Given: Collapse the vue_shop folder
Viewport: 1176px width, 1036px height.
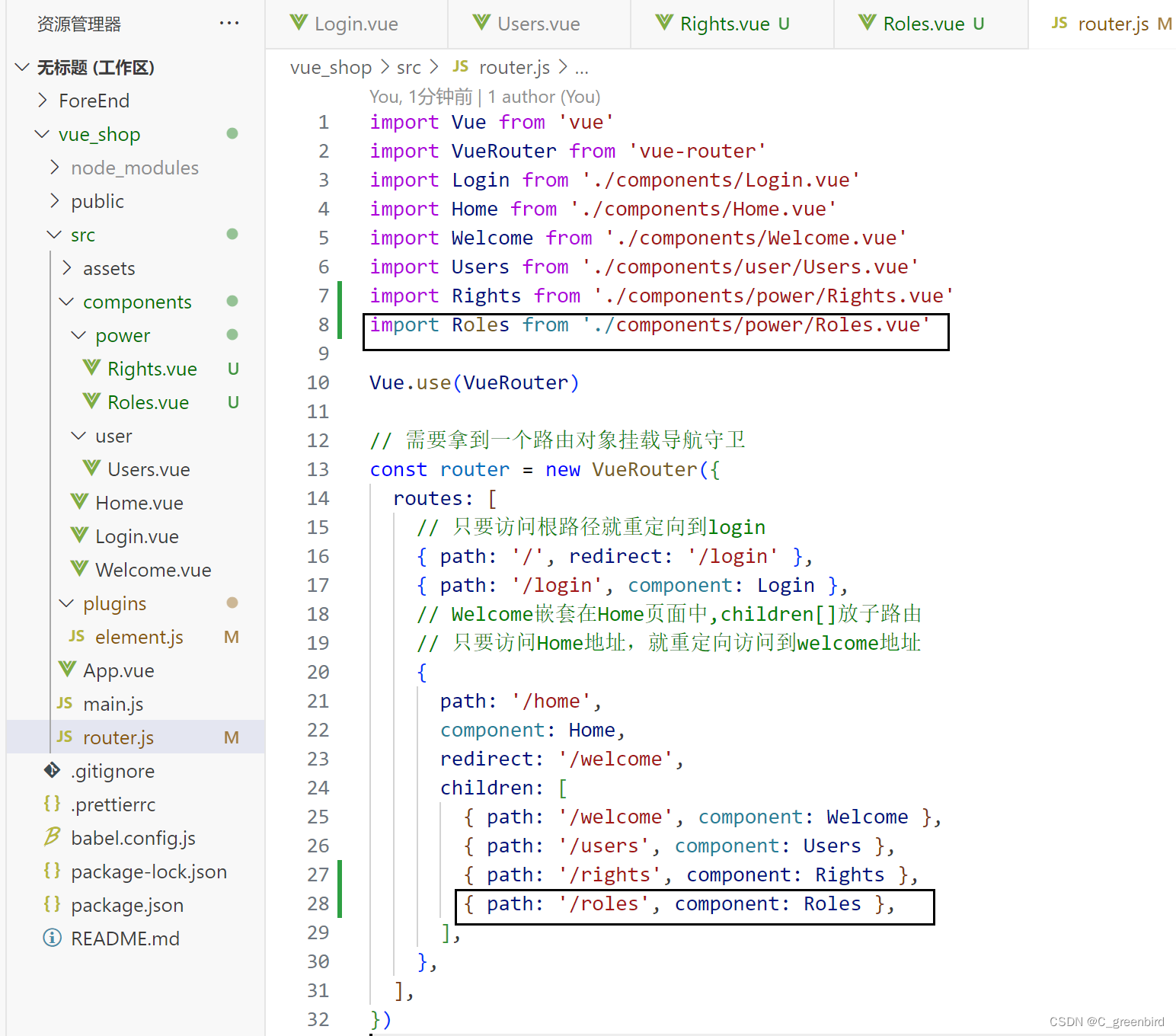Looking at the screenshot, I should pos(42,134).
